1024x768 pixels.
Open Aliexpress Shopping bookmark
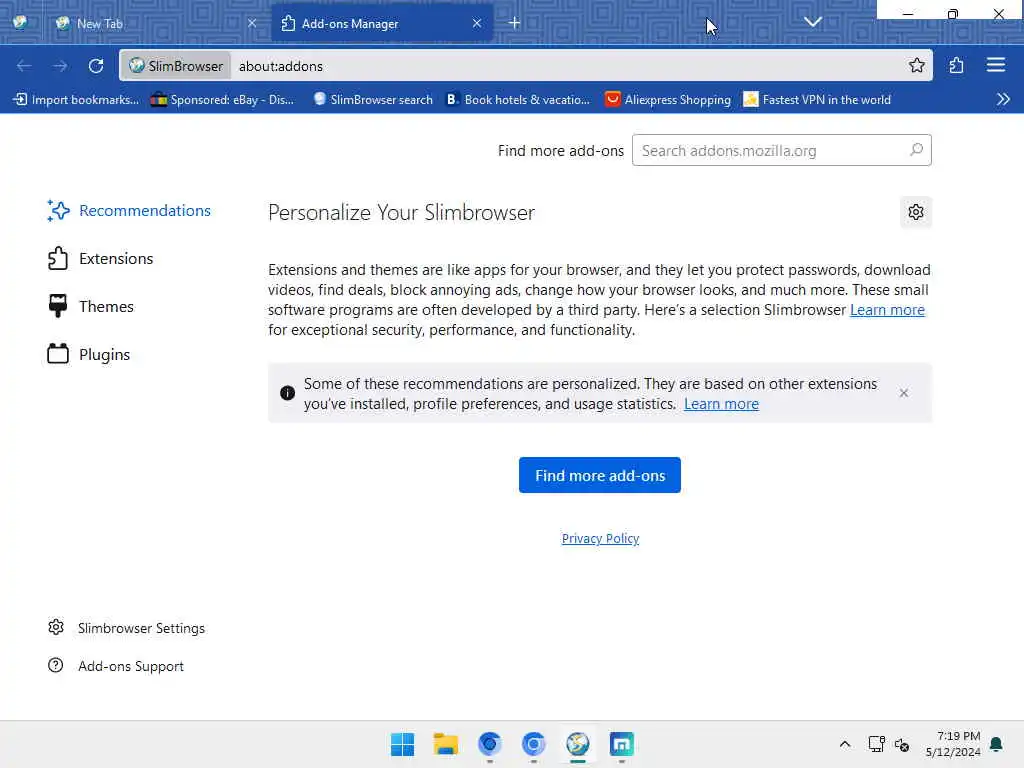pyautogui.click(x=668, y=99)
